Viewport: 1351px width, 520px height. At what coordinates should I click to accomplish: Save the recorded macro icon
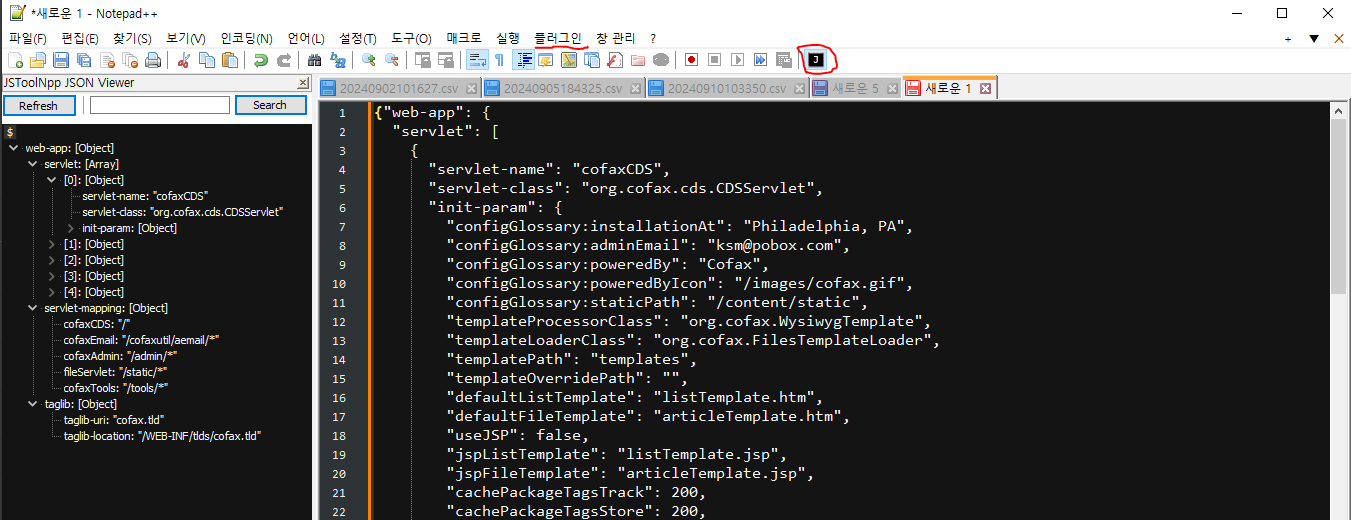[783, 60]
